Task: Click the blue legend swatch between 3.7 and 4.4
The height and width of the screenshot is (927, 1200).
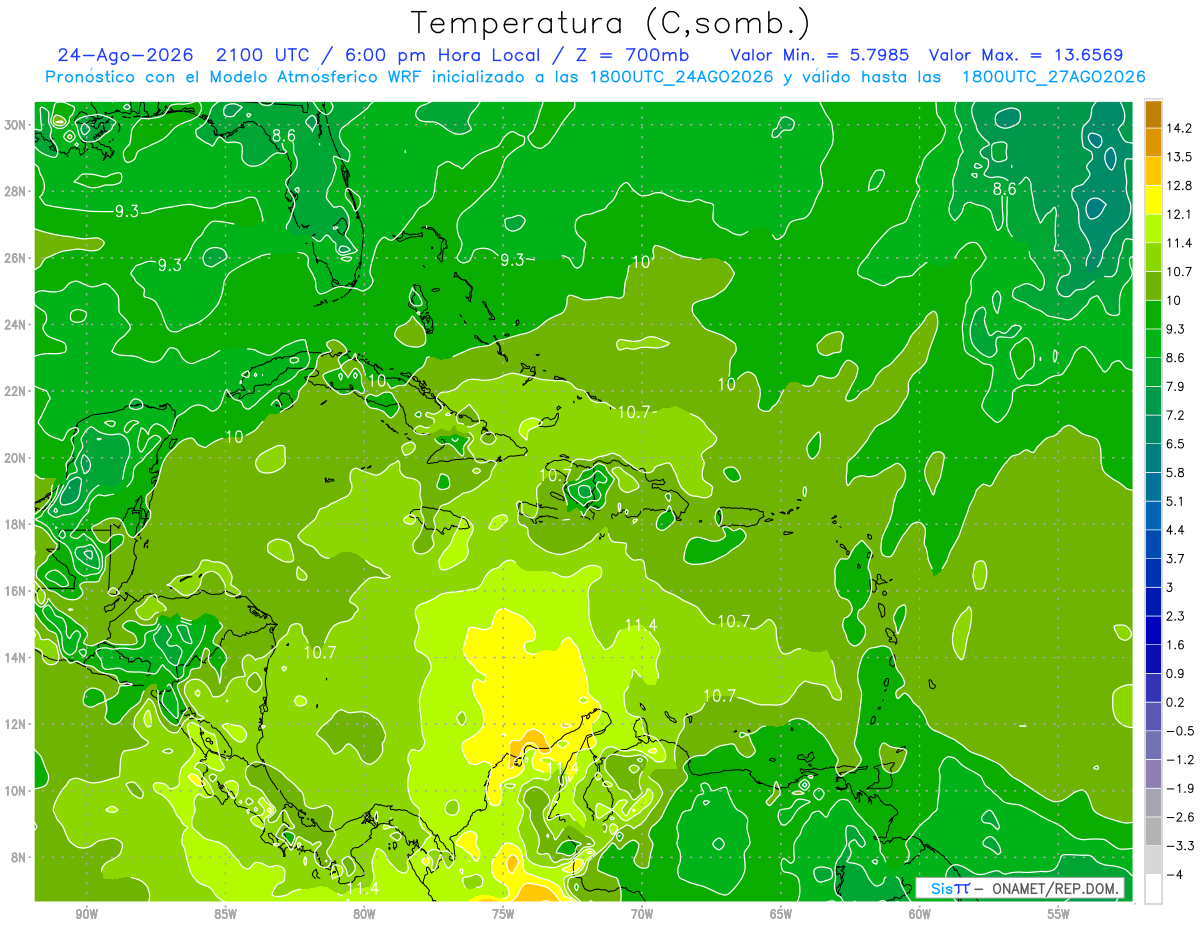Action: coord(1153,544)
